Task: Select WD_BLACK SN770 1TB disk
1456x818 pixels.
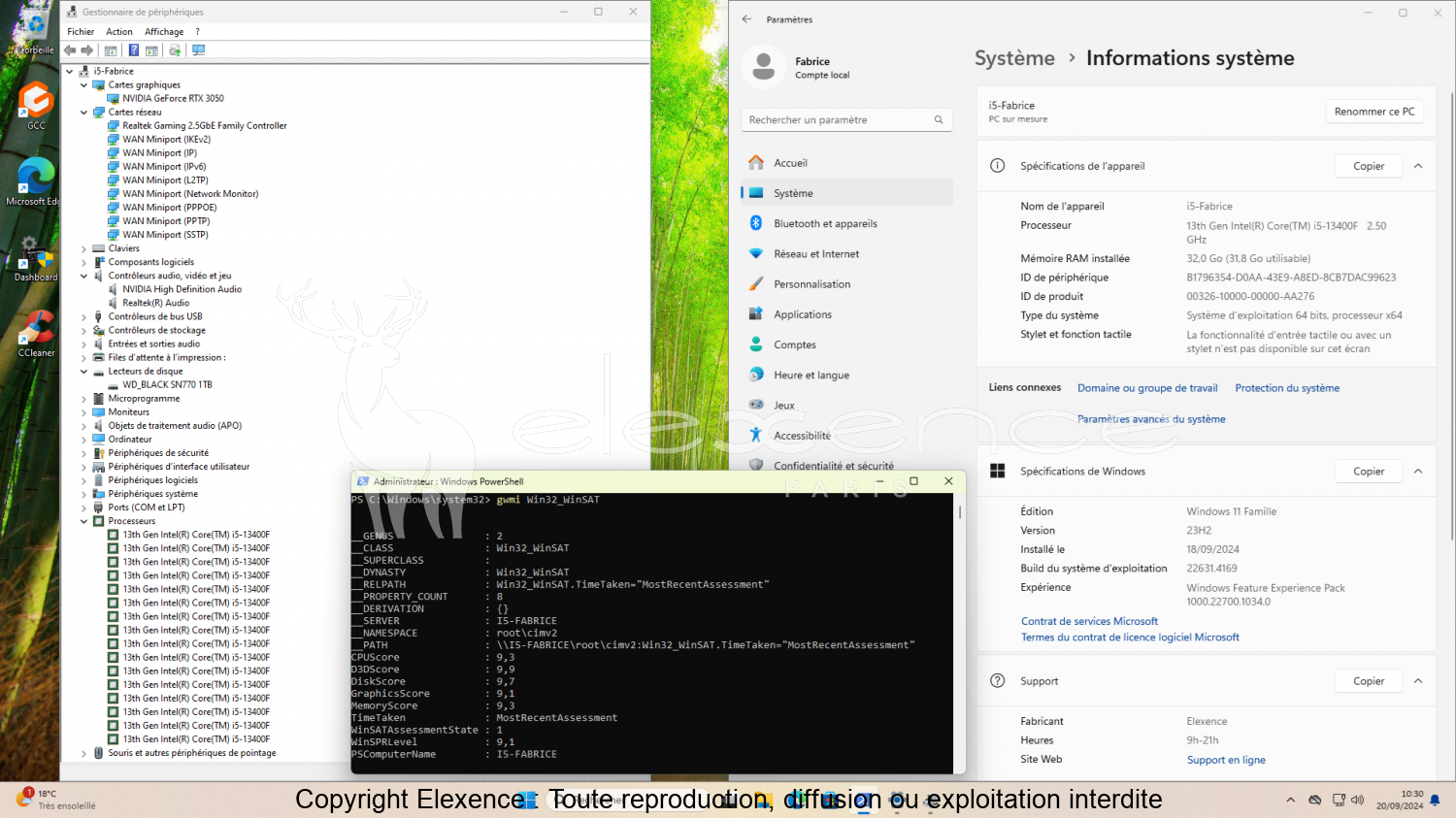Action: point(167,385)
